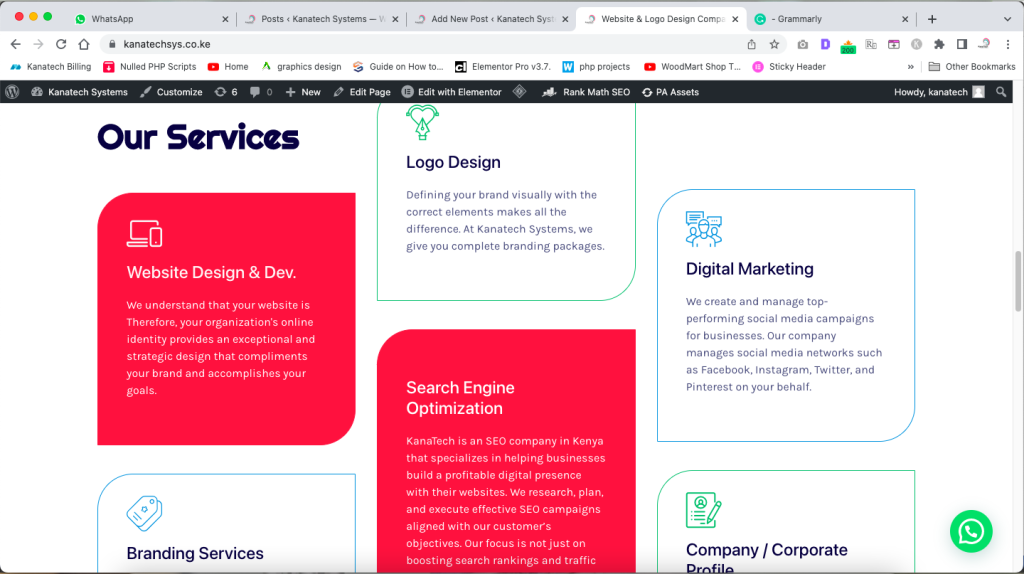Viewport: 1024px width, 574px height.
Task: Open the admin bar search magnifier
Action: (1002, 92)
